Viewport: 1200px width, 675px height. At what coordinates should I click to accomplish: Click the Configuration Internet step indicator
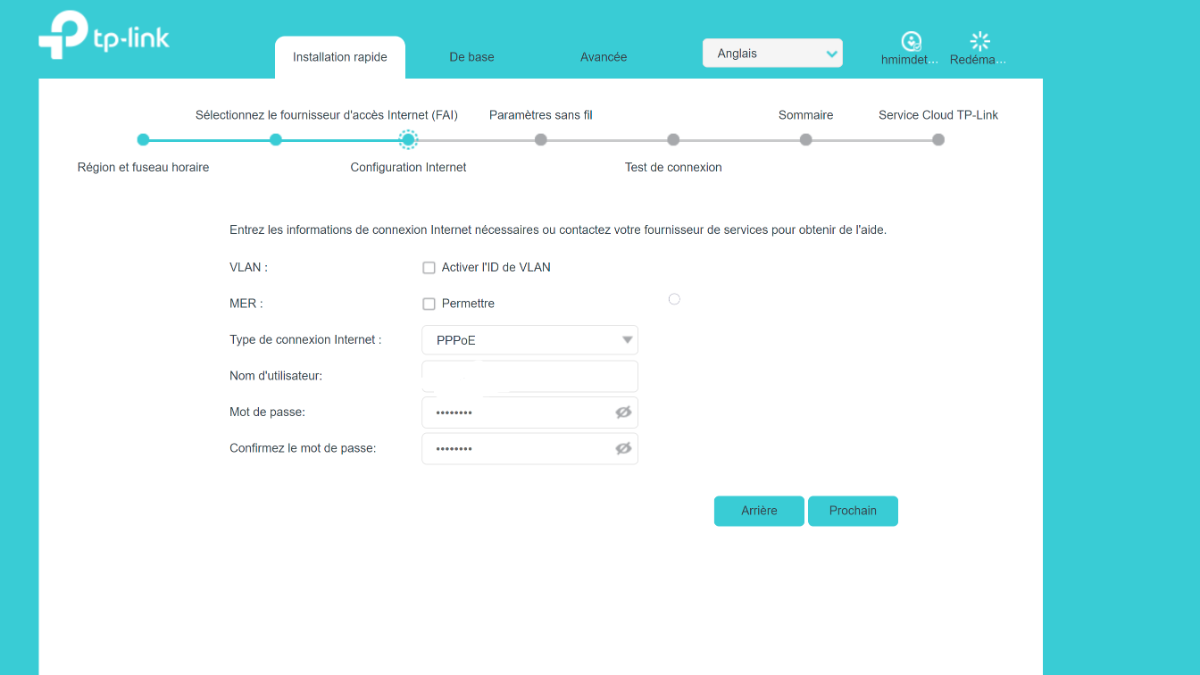pyautogui.click(x=408, y=140)
